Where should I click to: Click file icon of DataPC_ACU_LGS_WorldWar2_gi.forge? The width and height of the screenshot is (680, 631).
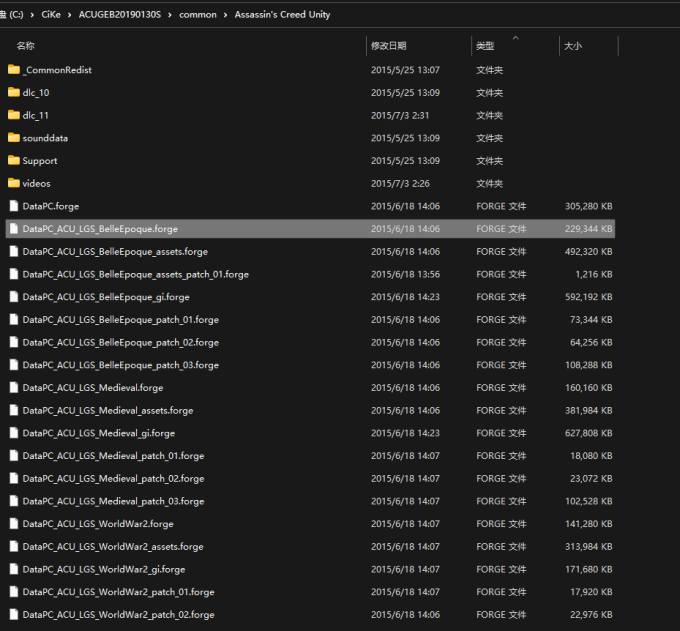14,569
